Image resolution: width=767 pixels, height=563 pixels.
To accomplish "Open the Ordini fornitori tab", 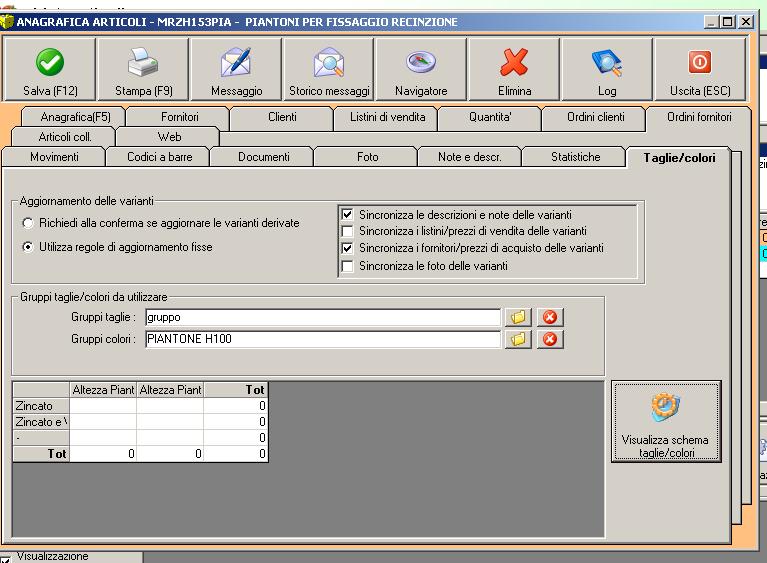I will 699,117.
